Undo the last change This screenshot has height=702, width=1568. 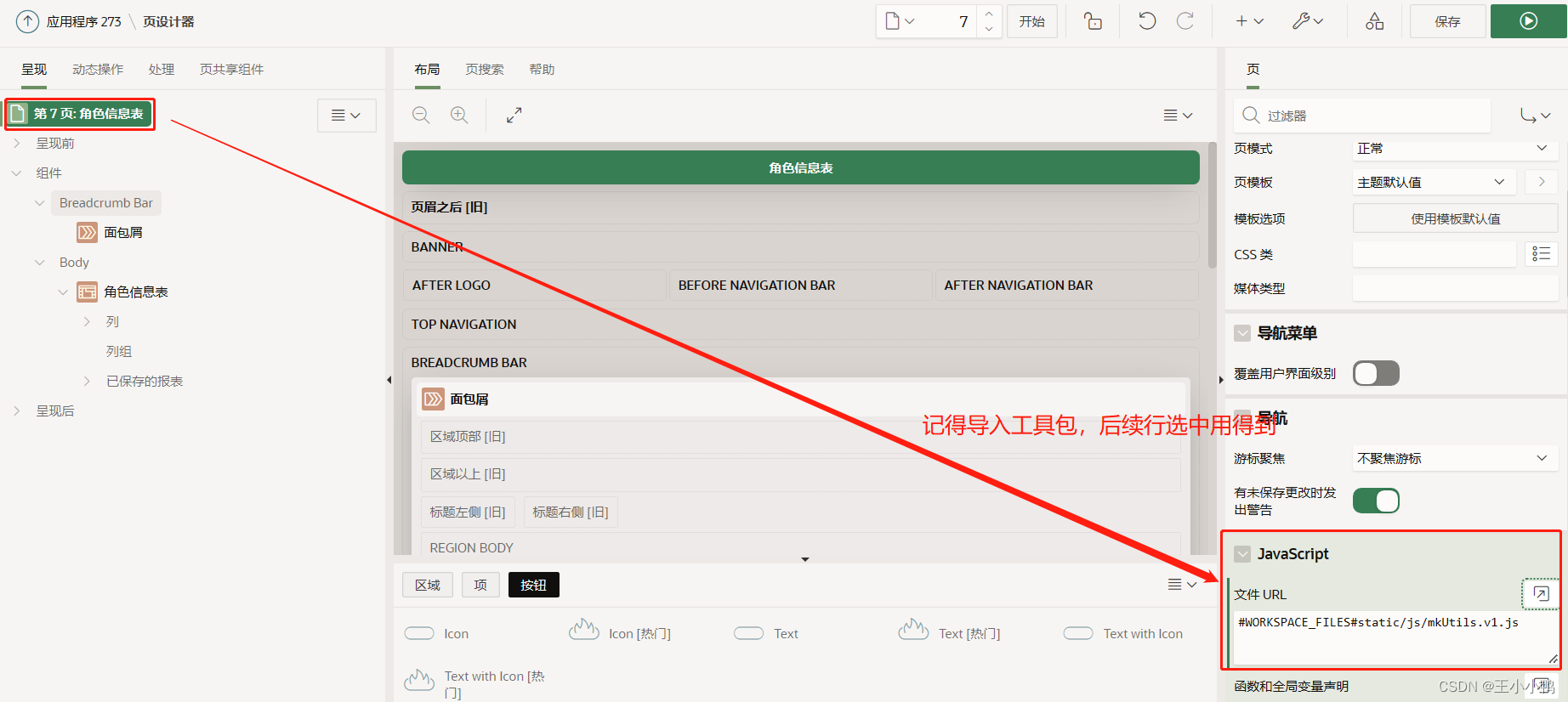[x=1147, y=21]
